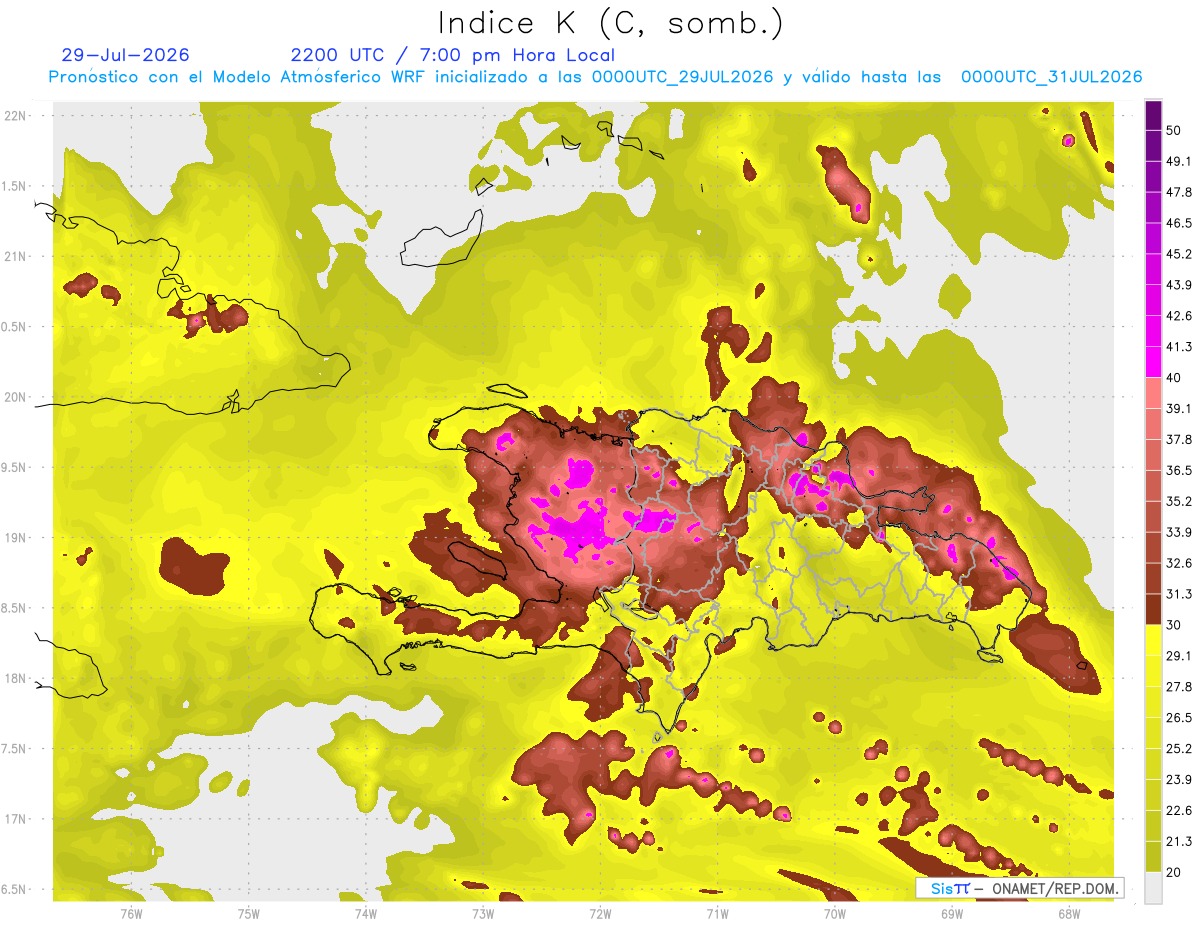Image resolution: width=1200 pixels, height=927 pixels.
Task: Click the color bar value "32.6"
Action: pyautogui.click(x=1179, y=563)
